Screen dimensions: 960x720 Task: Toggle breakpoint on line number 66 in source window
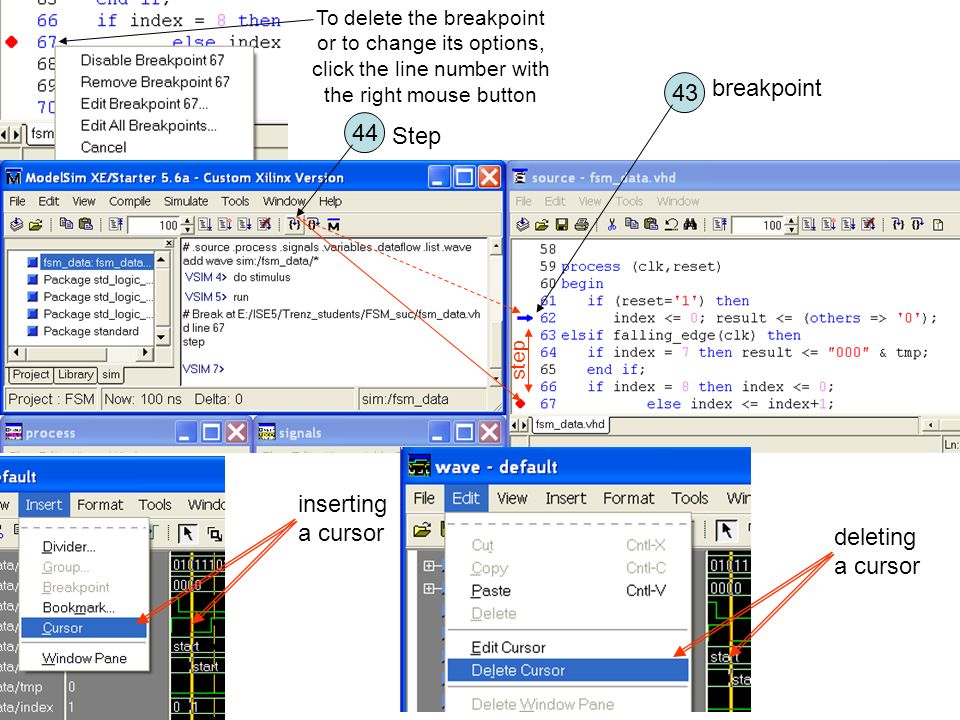pyautogui.click(x=548, y=386)
